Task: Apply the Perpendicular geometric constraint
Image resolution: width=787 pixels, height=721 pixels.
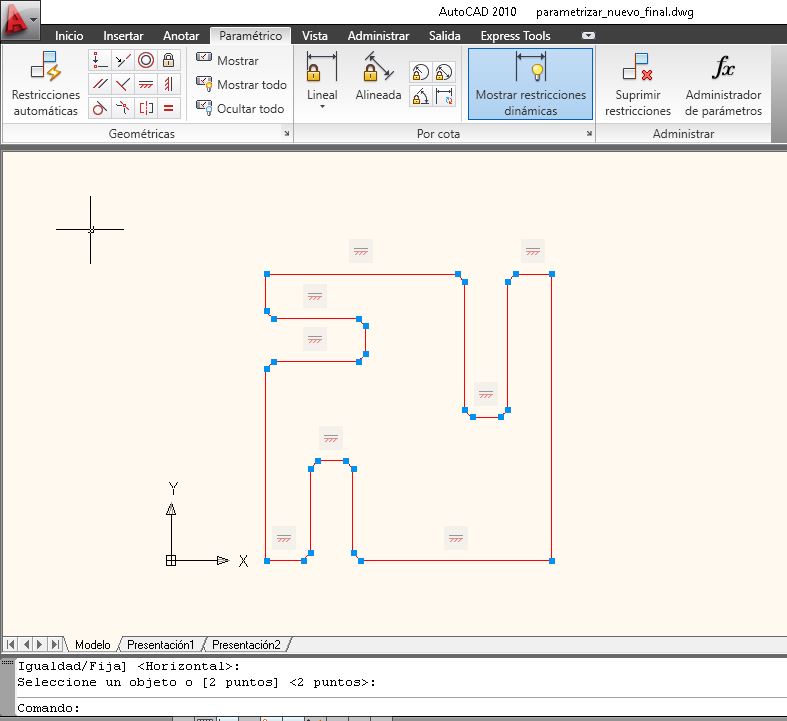Action: point(122,84)
